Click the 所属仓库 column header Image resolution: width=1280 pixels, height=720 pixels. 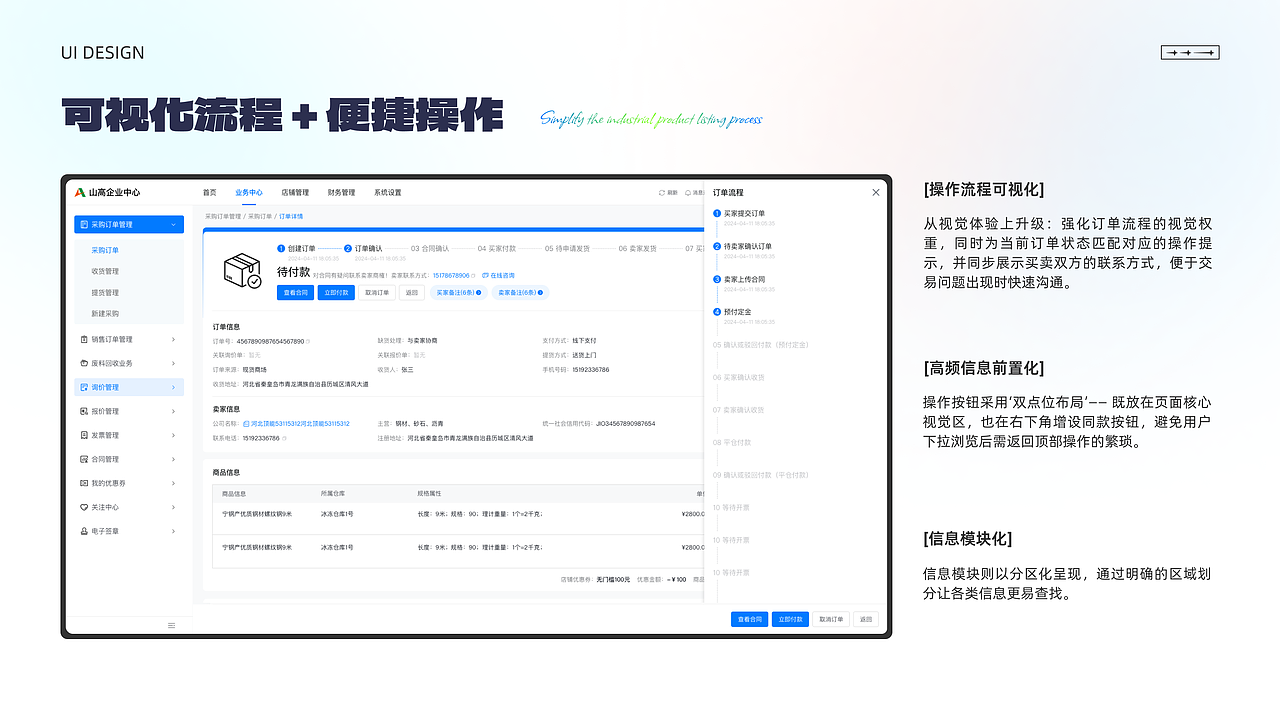[x=332, y=494]
